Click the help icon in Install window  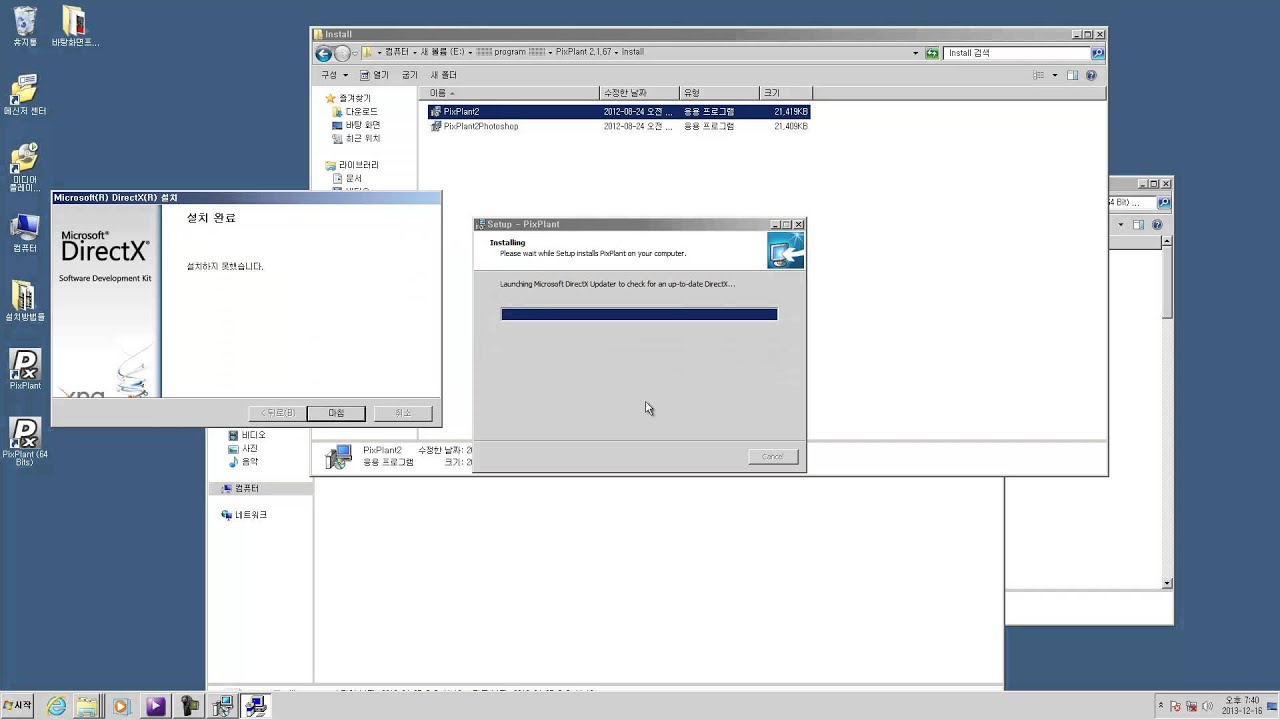click(1091, 75)
